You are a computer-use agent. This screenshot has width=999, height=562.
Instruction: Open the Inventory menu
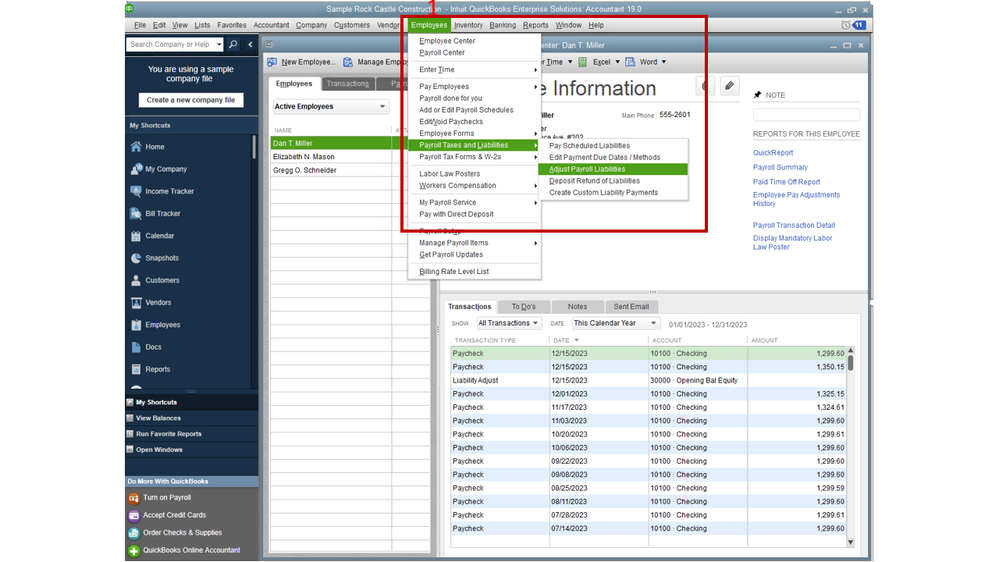point(468,25)
